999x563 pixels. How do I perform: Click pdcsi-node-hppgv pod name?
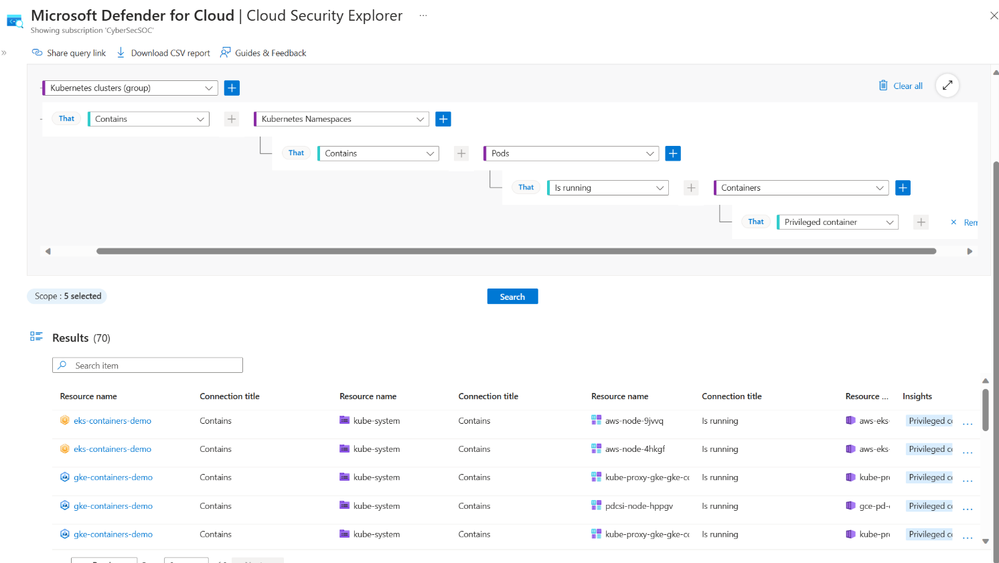[x=639, y=506]
